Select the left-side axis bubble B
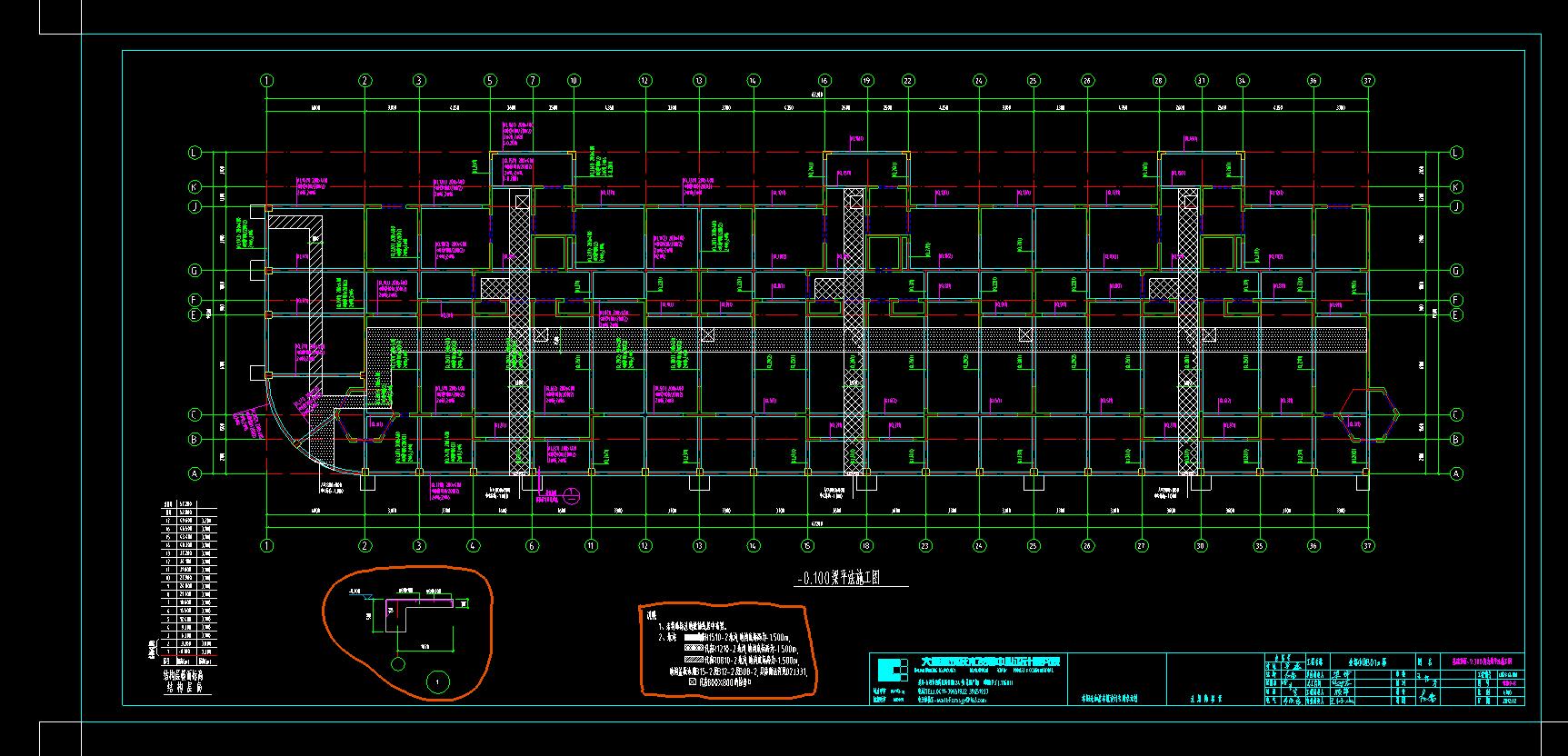The height and width of the screenshot is (756, 1568). 194,440
